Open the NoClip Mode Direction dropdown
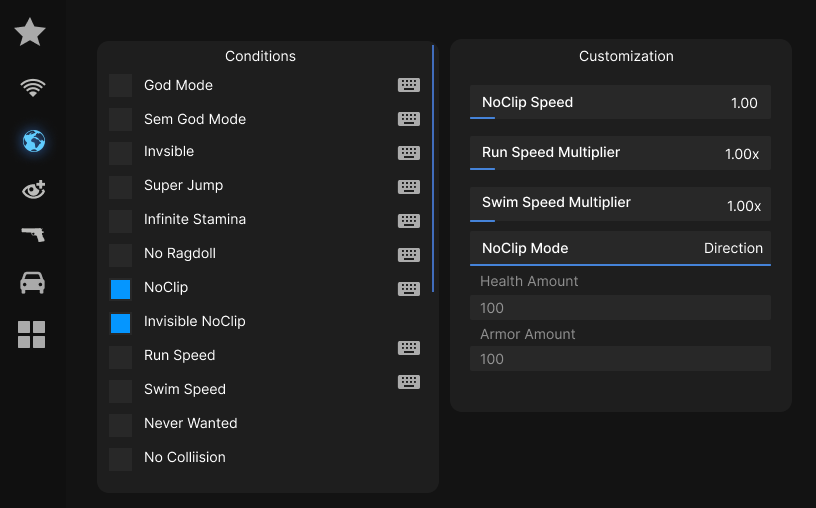Screen dimensions: 816x508 pos(620,248)
